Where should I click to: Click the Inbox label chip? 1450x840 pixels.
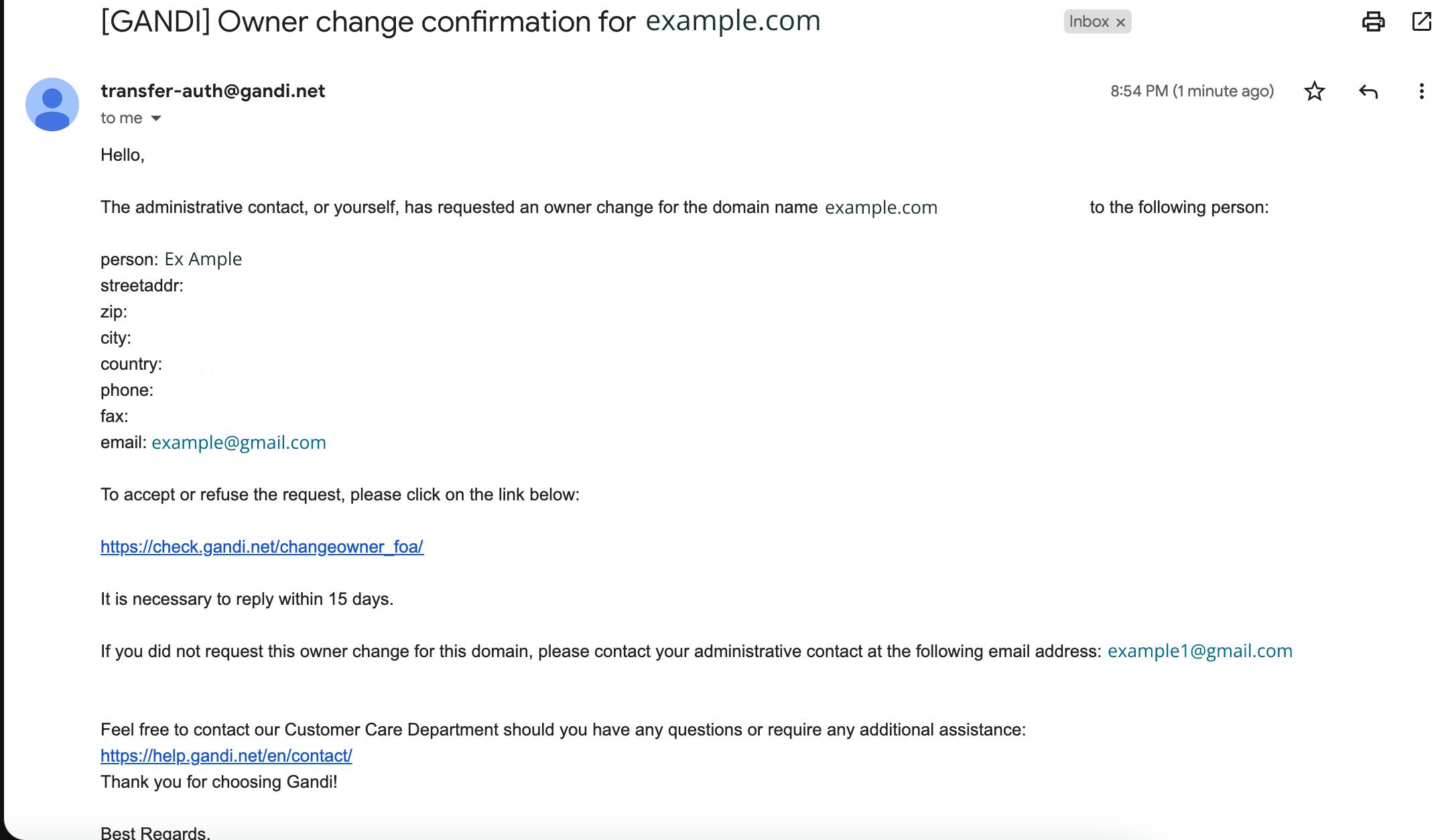pyautogui.click(x=1098, y=21)
